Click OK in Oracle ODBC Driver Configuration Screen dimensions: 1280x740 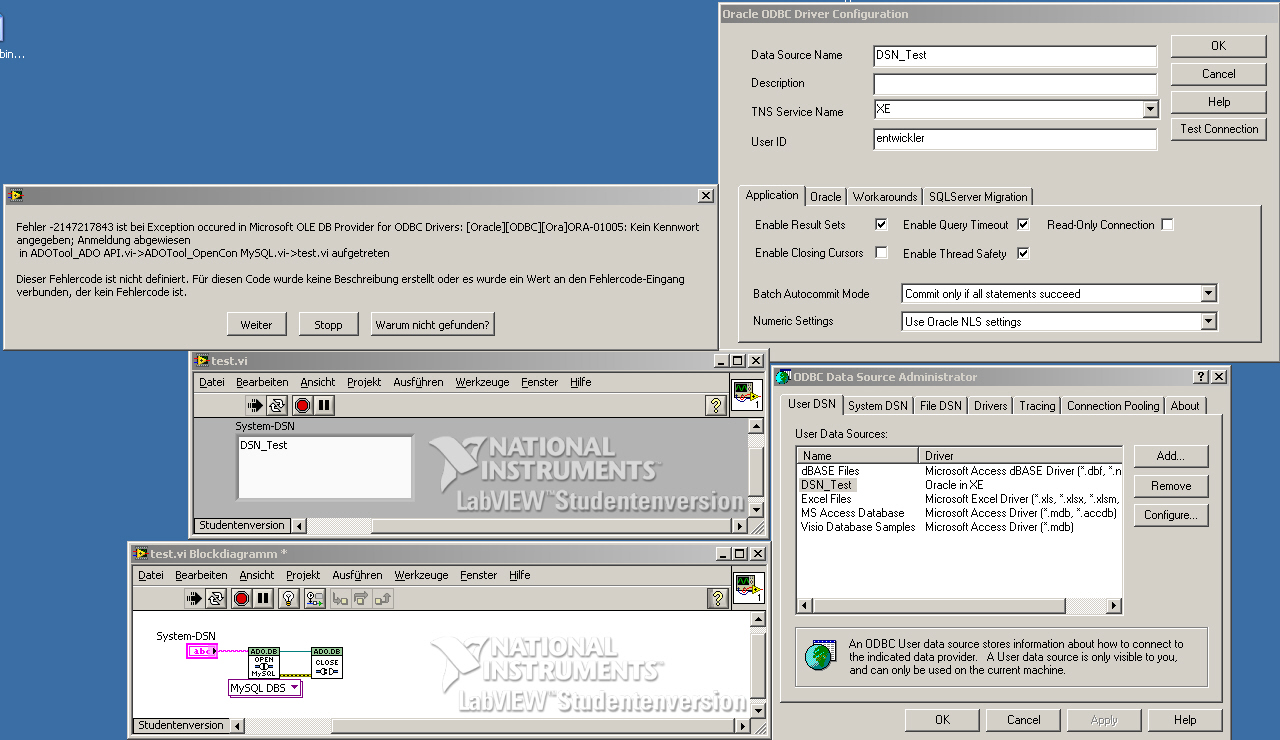pos(1219,46)
